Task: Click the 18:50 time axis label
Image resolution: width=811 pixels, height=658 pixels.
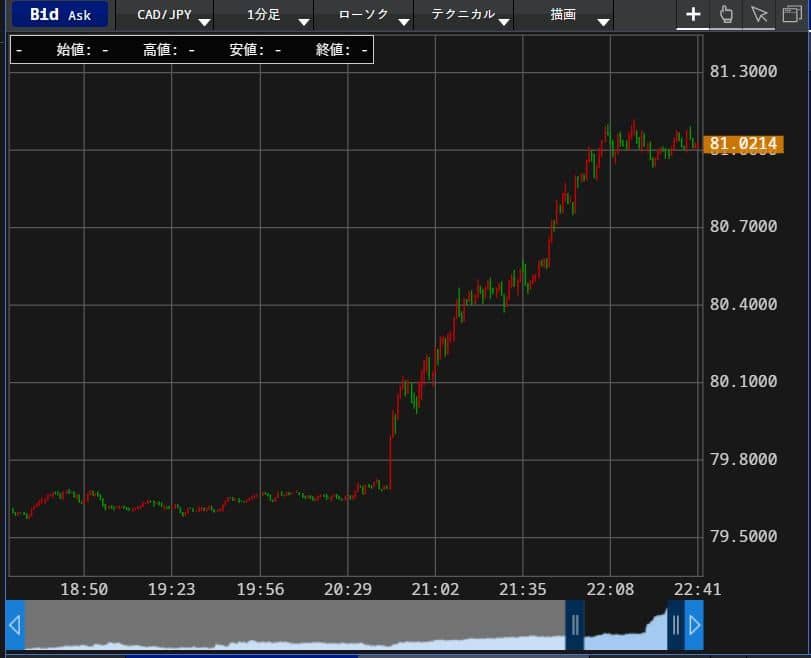Action: pos(84,589)
